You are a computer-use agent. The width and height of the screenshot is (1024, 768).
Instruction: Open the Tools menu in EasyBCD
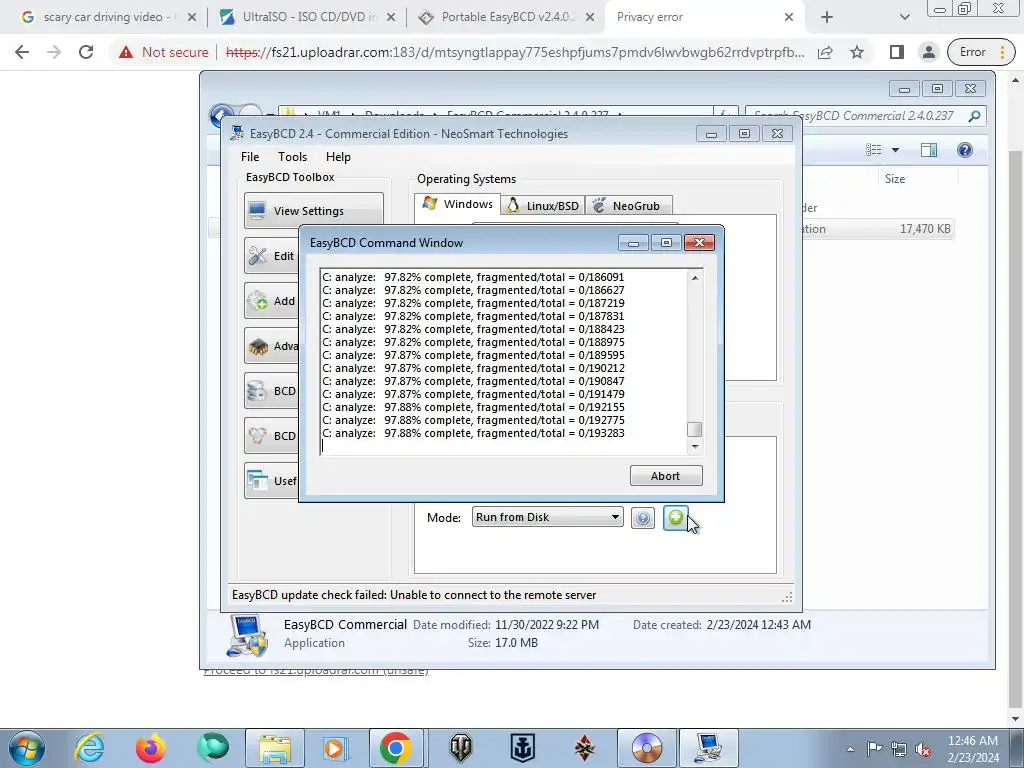pos(292,157)
